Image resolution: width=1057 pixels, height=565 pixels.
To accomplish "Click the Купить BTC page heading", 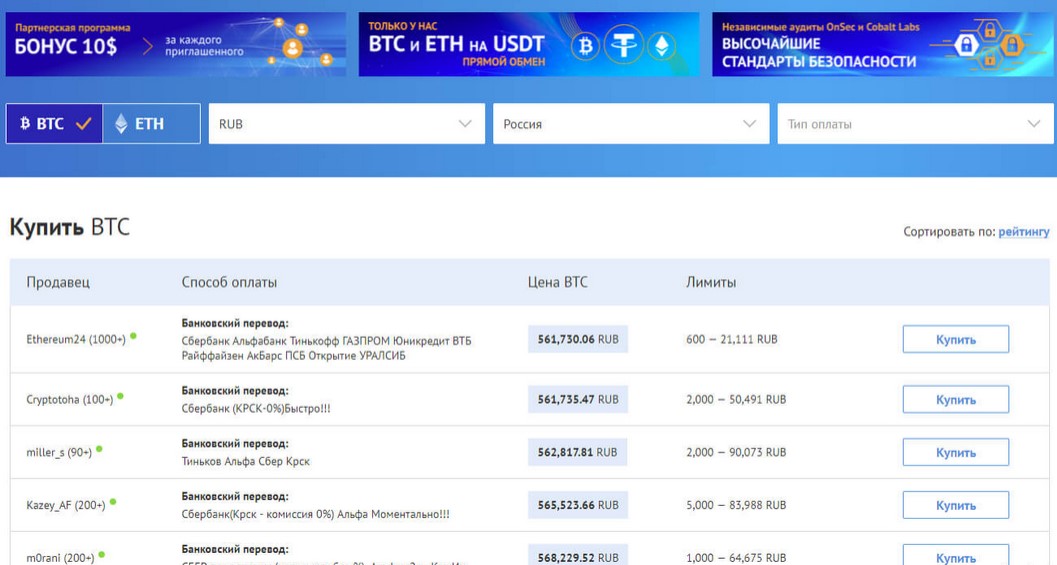I will click(69, 227).
